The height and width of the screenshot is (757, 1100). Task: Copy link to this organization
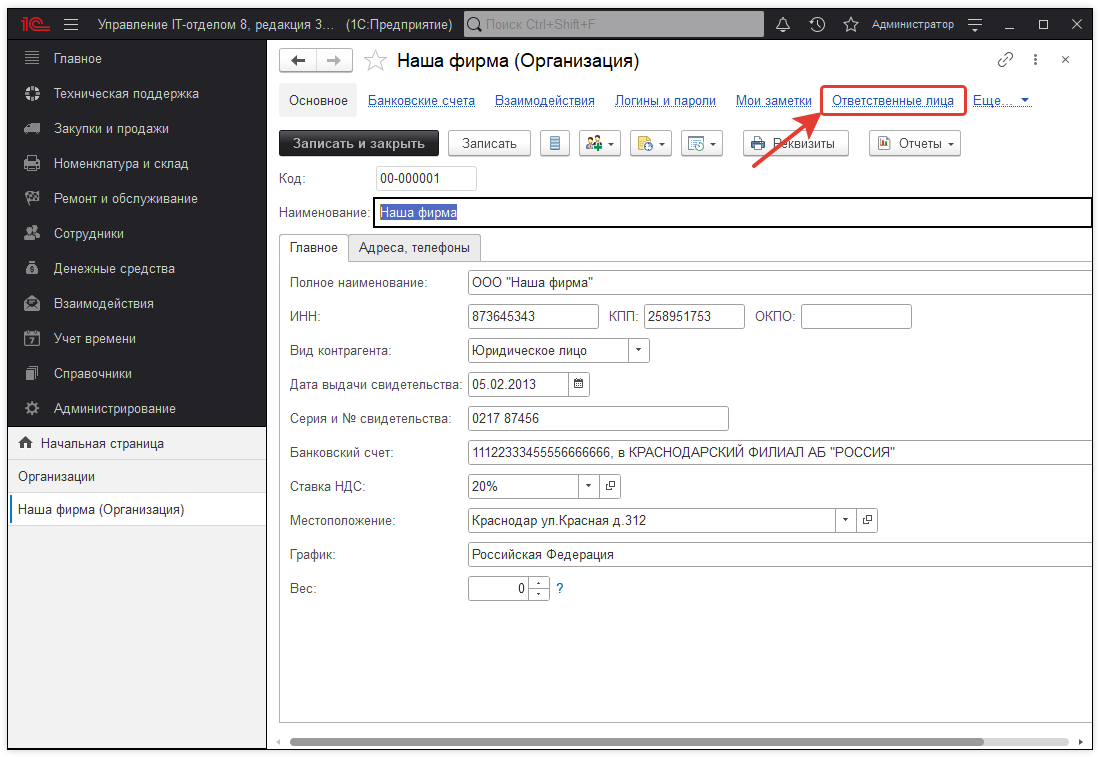point(1005,60)
